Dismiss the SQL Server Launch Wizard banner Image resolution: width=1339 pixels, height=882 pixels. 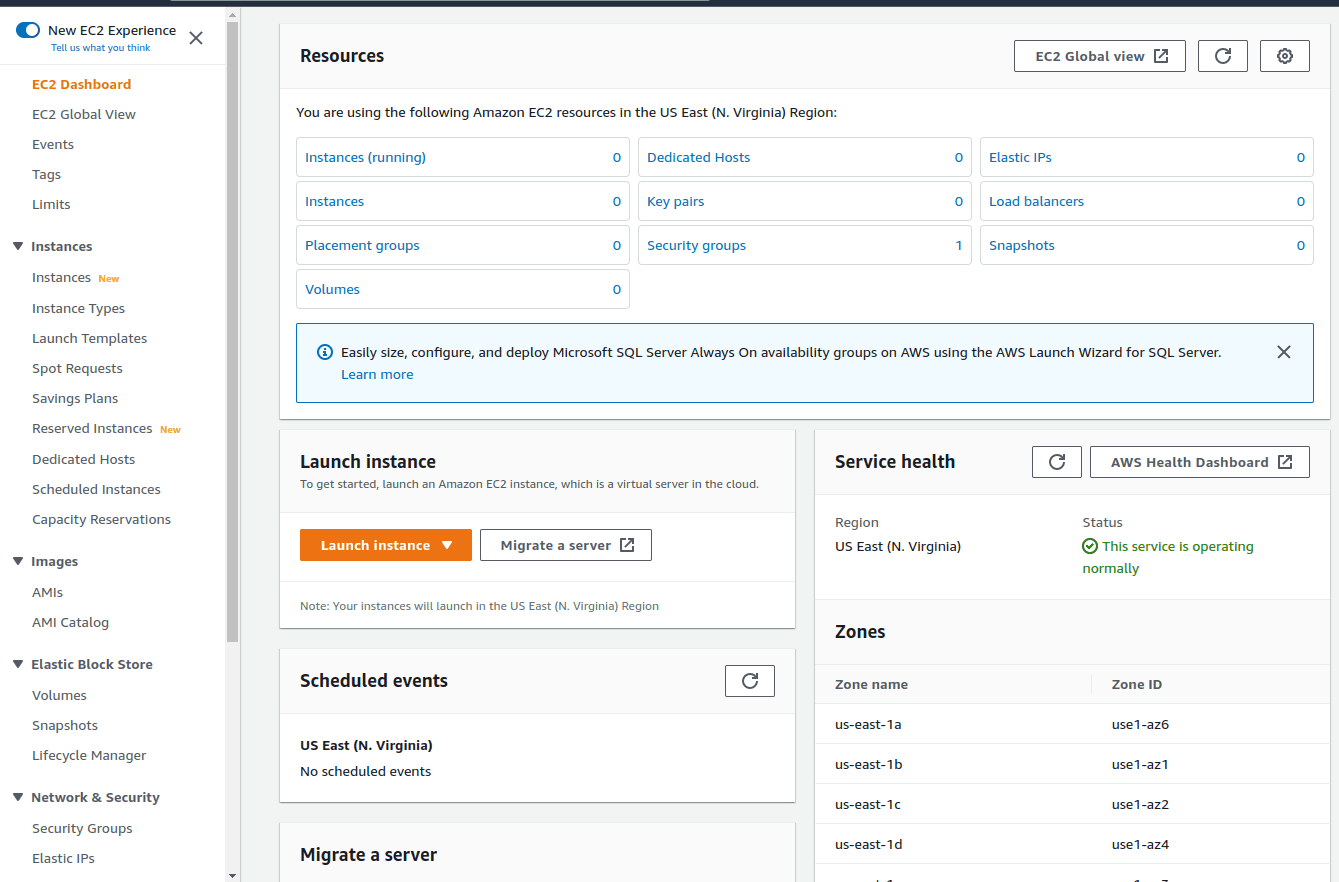pyautogui.click(x=1284, y=352)
